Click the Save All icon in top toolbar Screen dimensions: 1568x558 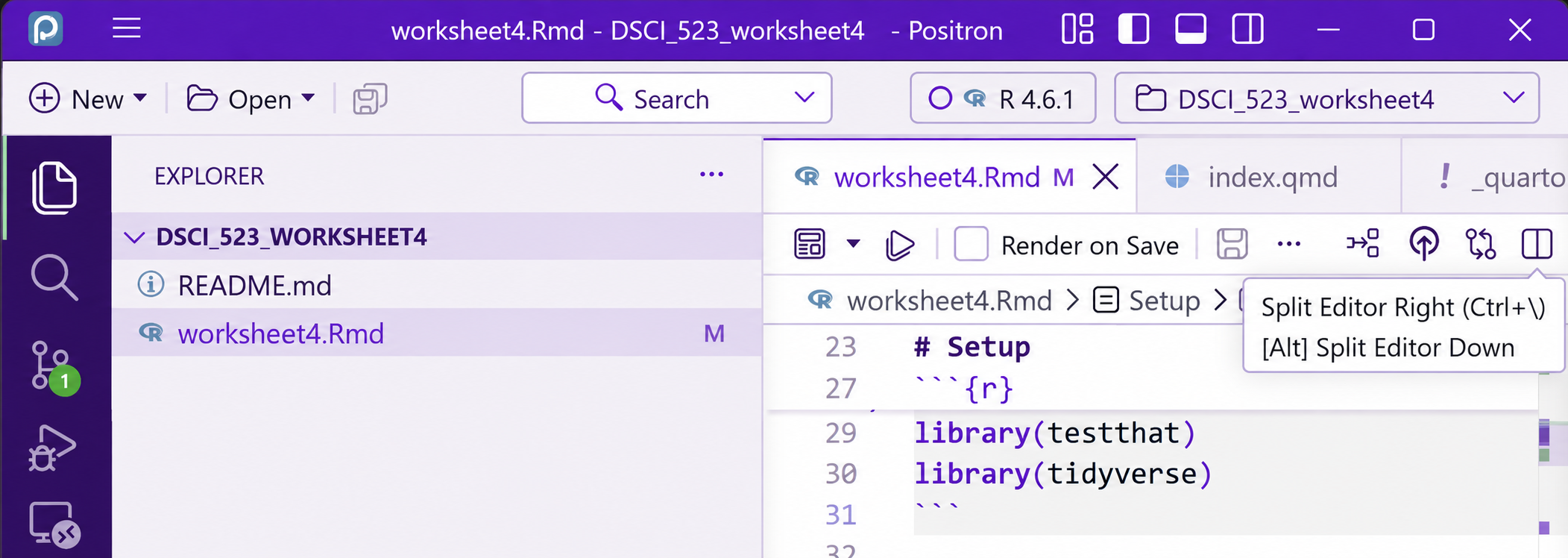370,98
